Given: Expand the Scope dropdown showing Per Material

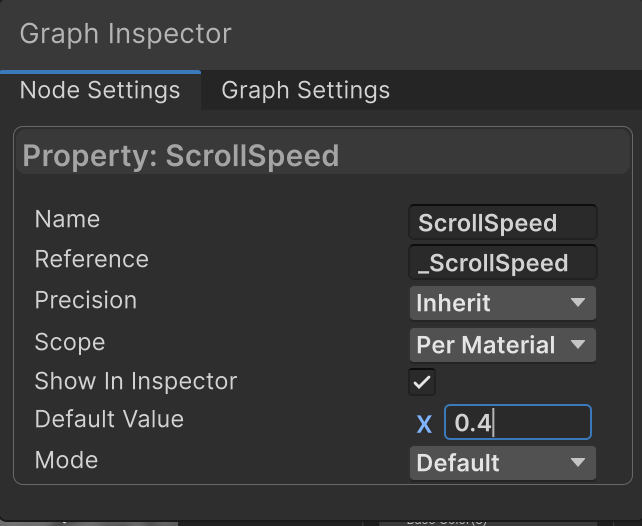Looking at the screenshot, I should click(502, 345).
